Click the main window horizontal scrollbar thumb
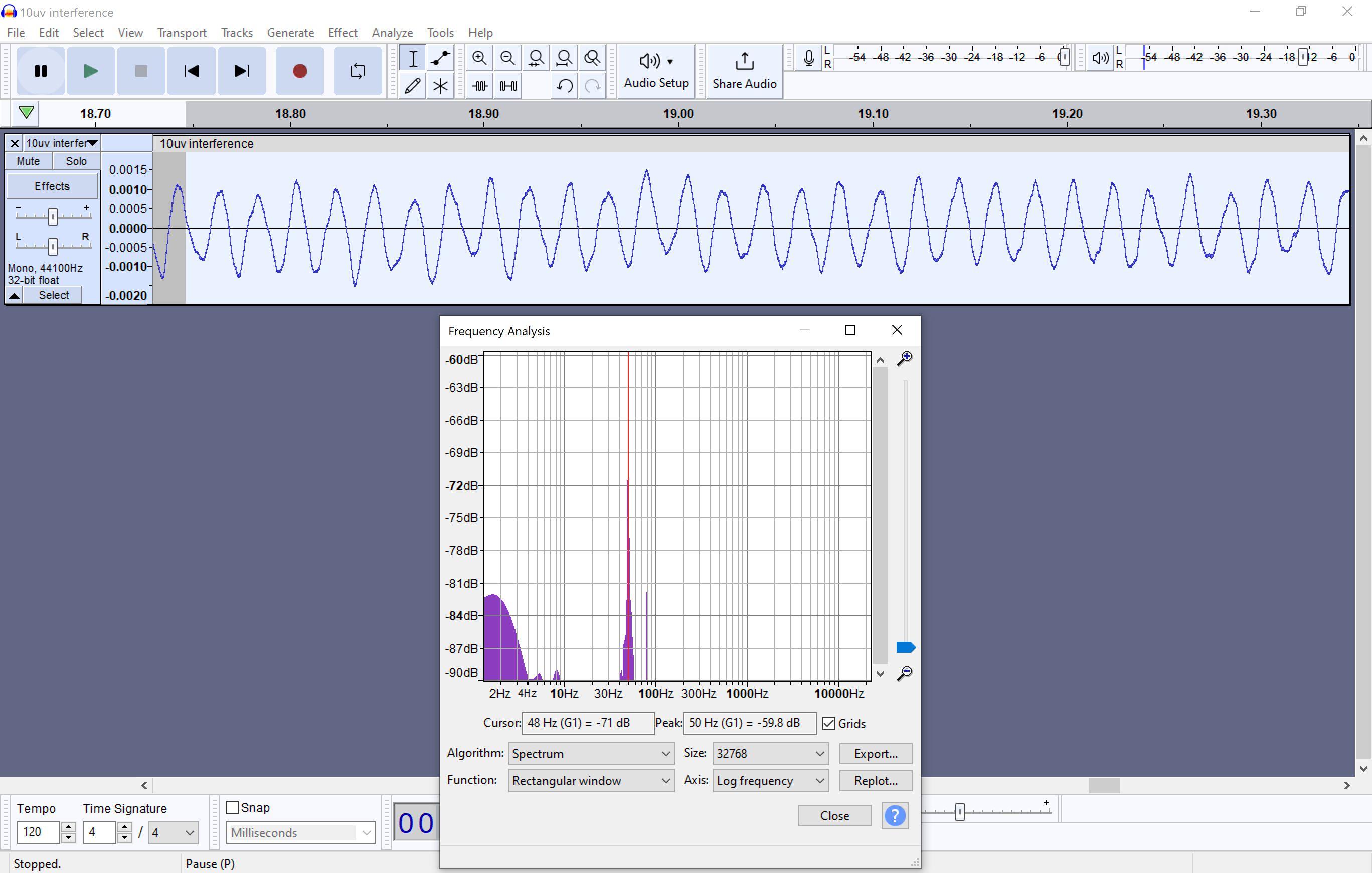 [x=1104, y=785]
